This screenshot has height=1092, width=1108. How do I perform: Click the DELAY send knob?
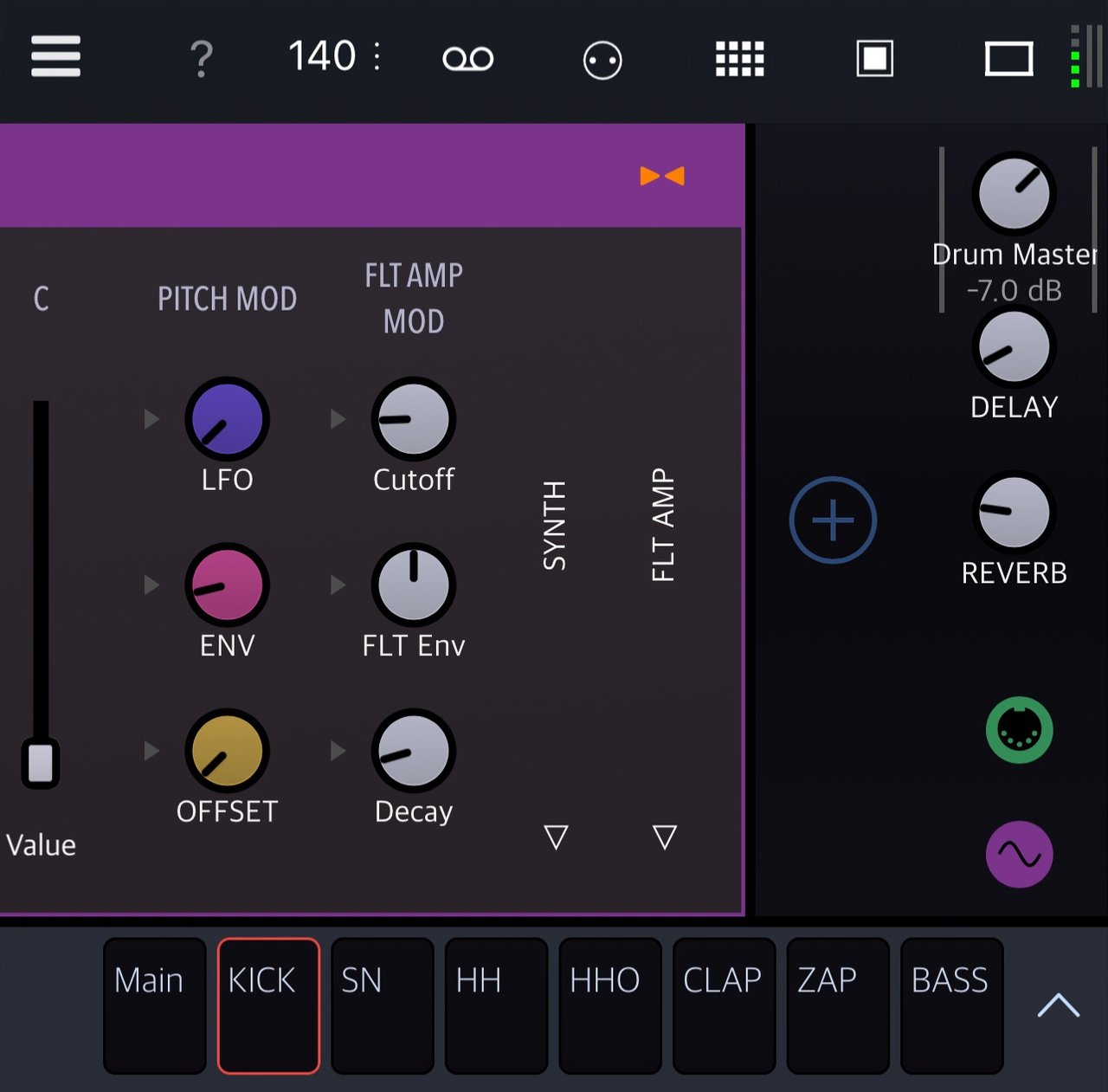[x=1014, y=347]
